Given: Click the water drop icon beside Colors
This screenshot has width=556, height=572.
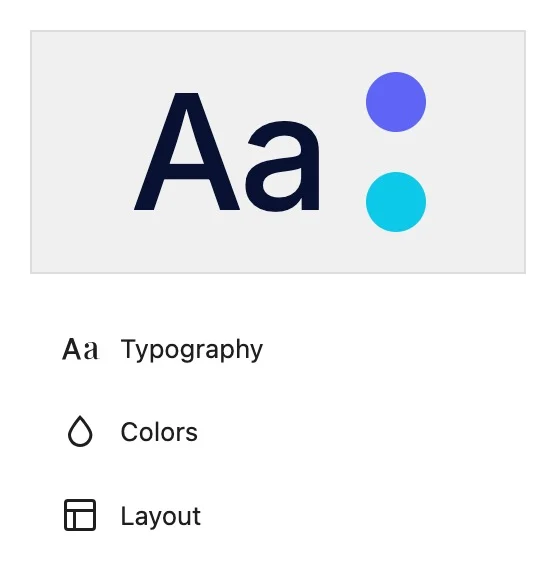Looking at the screenshot, I should click(x=80, y=431).
